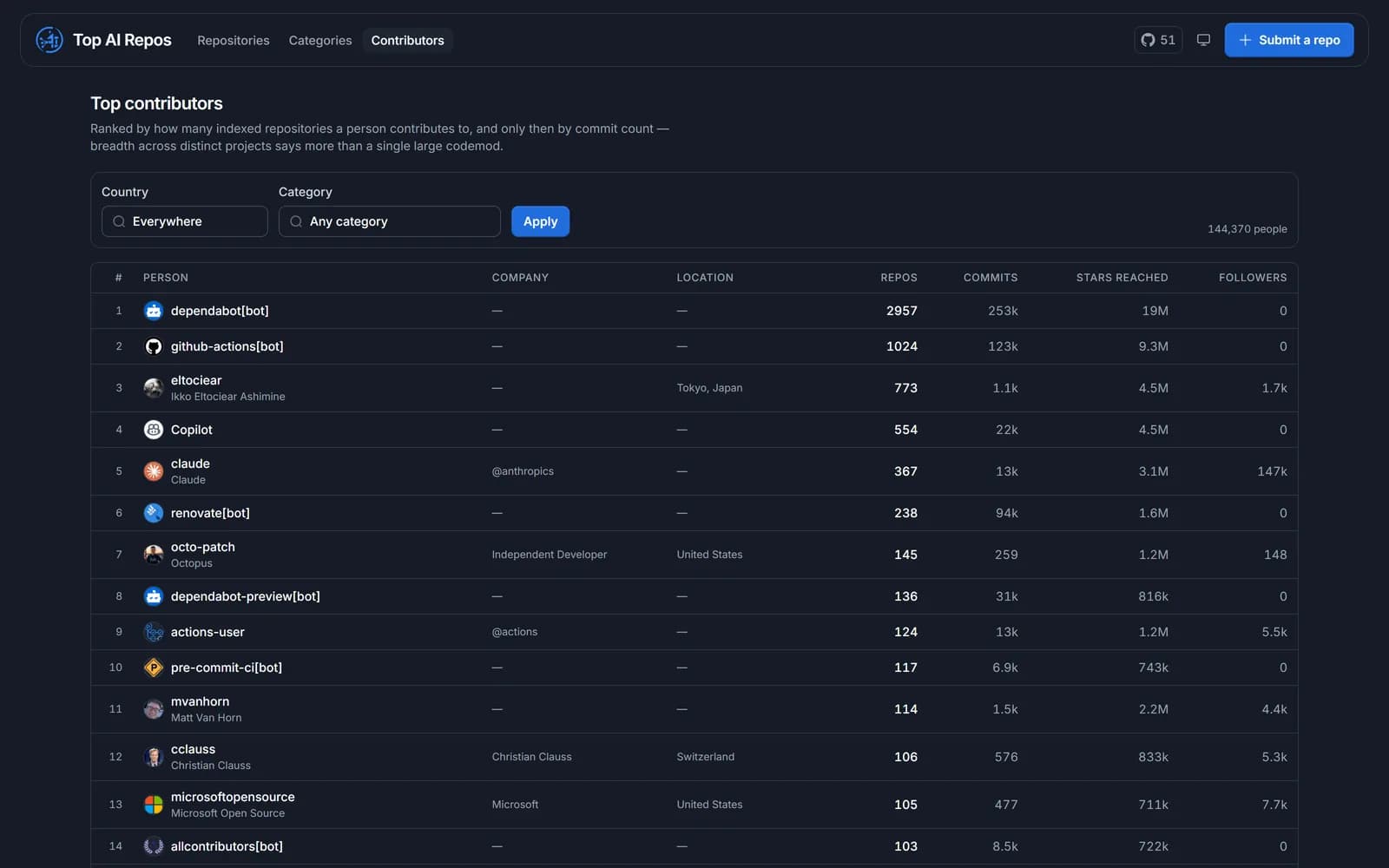Open the dependabot[bot] contributor link
1389x868 pixels.
[220, 311]
